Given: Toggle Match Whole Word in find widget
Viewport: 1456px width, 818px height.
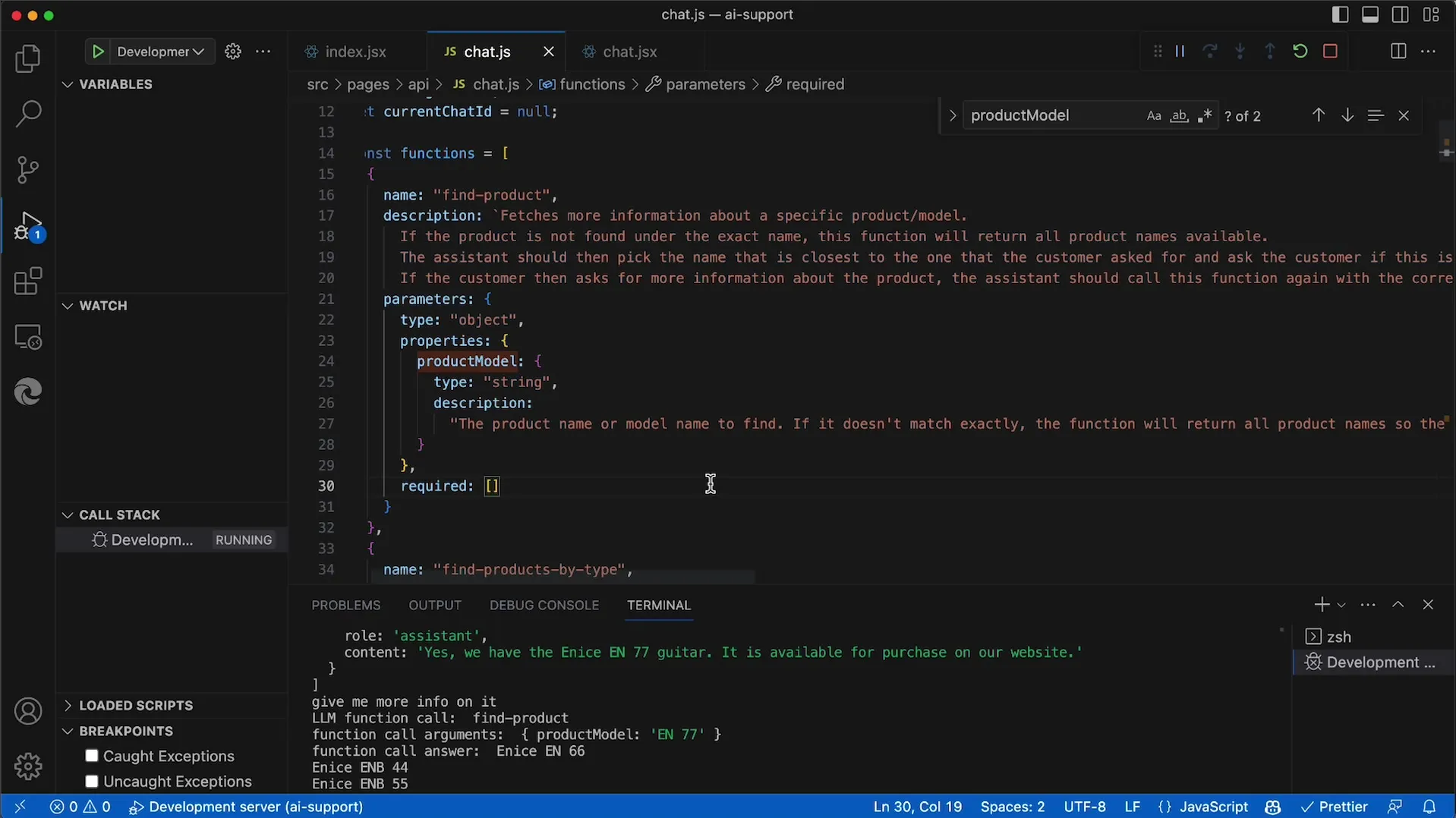Looking at the screenshot, I should 1179,116.
